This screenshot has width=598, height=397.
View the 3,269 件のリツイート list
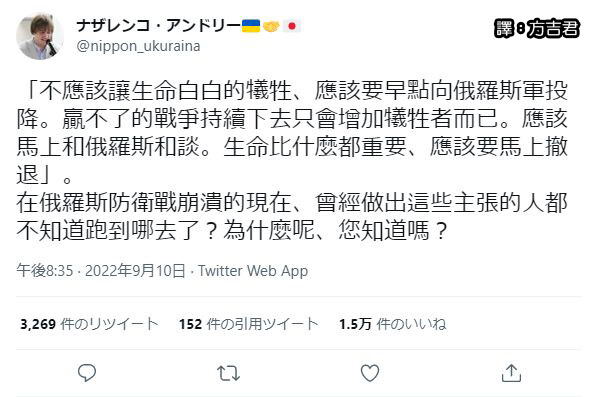[89, 324]
